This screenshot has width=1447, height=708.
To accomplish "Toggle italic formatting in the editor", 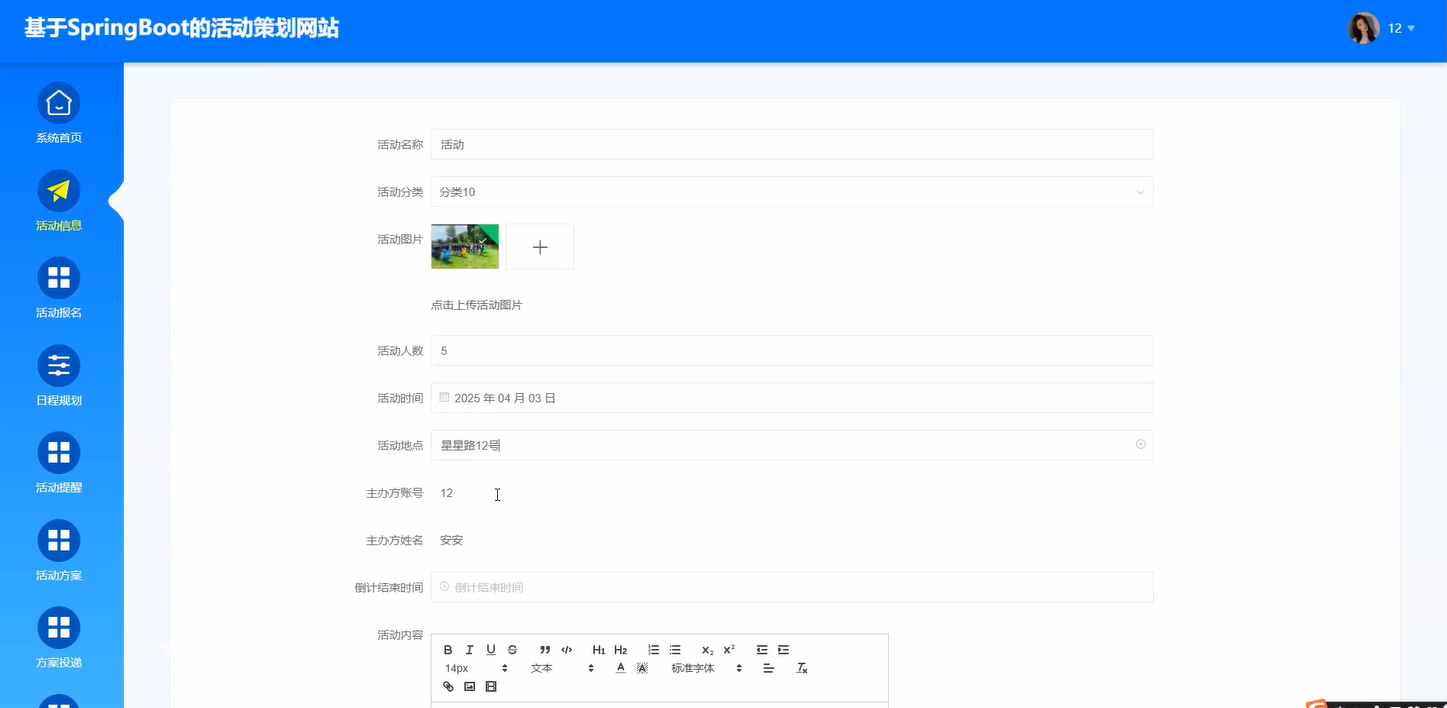I will 469,649.
